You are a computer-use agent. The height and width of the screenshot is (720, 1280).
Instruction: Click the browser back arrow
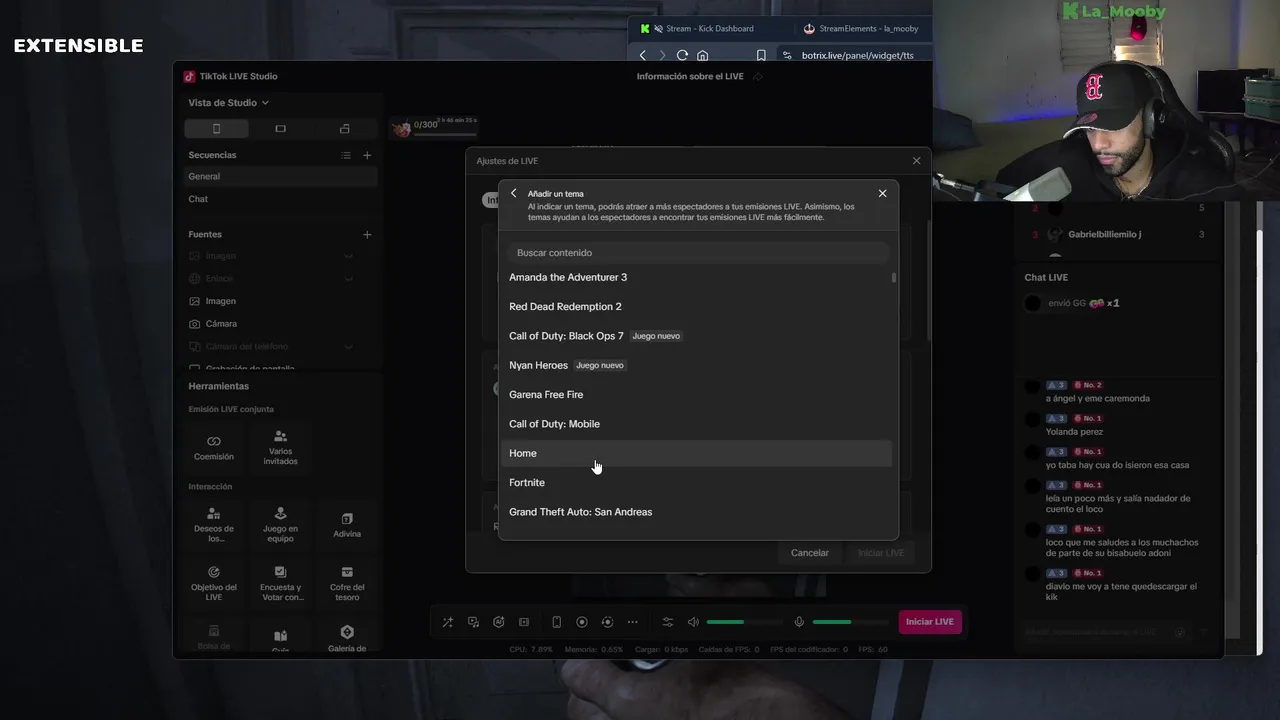click(x=642, y=56)
